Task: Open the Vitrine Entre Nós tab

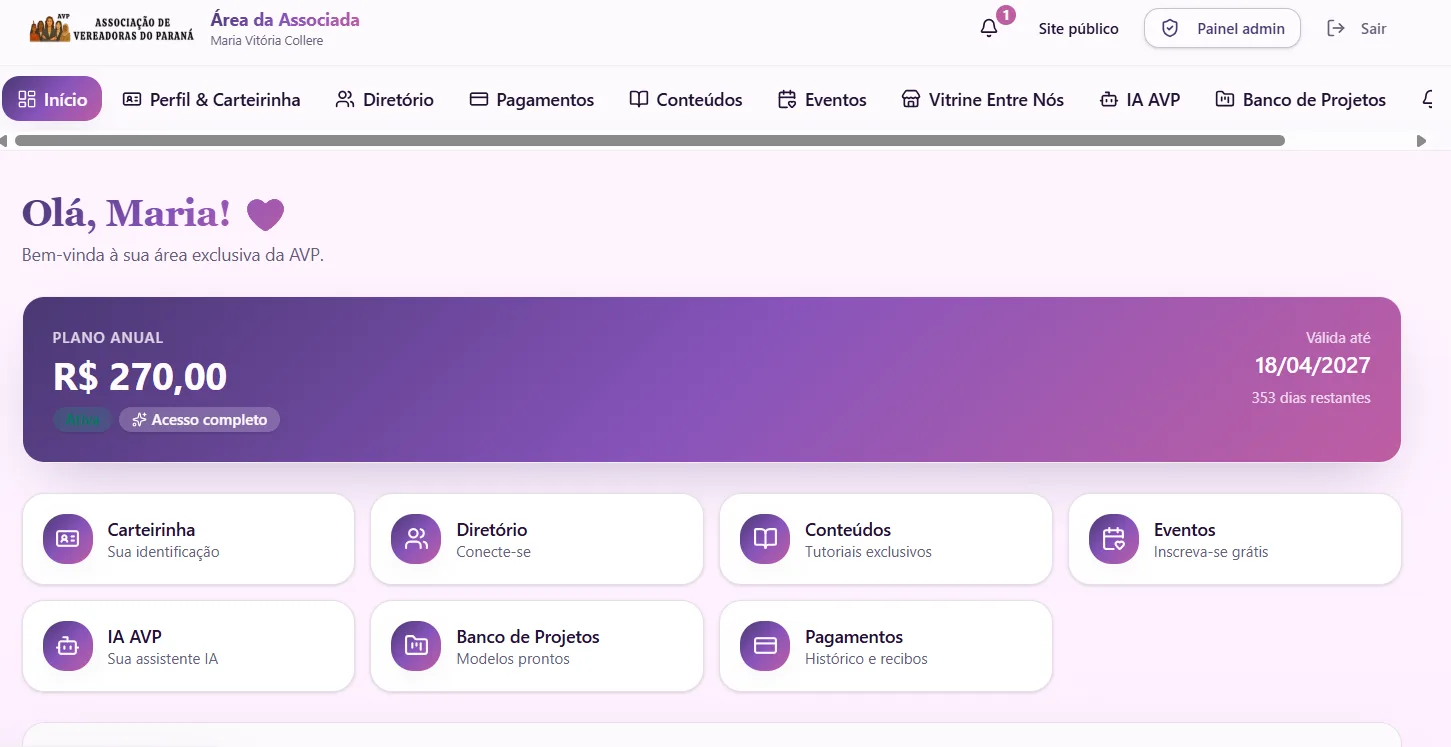Action: (983, 99)
